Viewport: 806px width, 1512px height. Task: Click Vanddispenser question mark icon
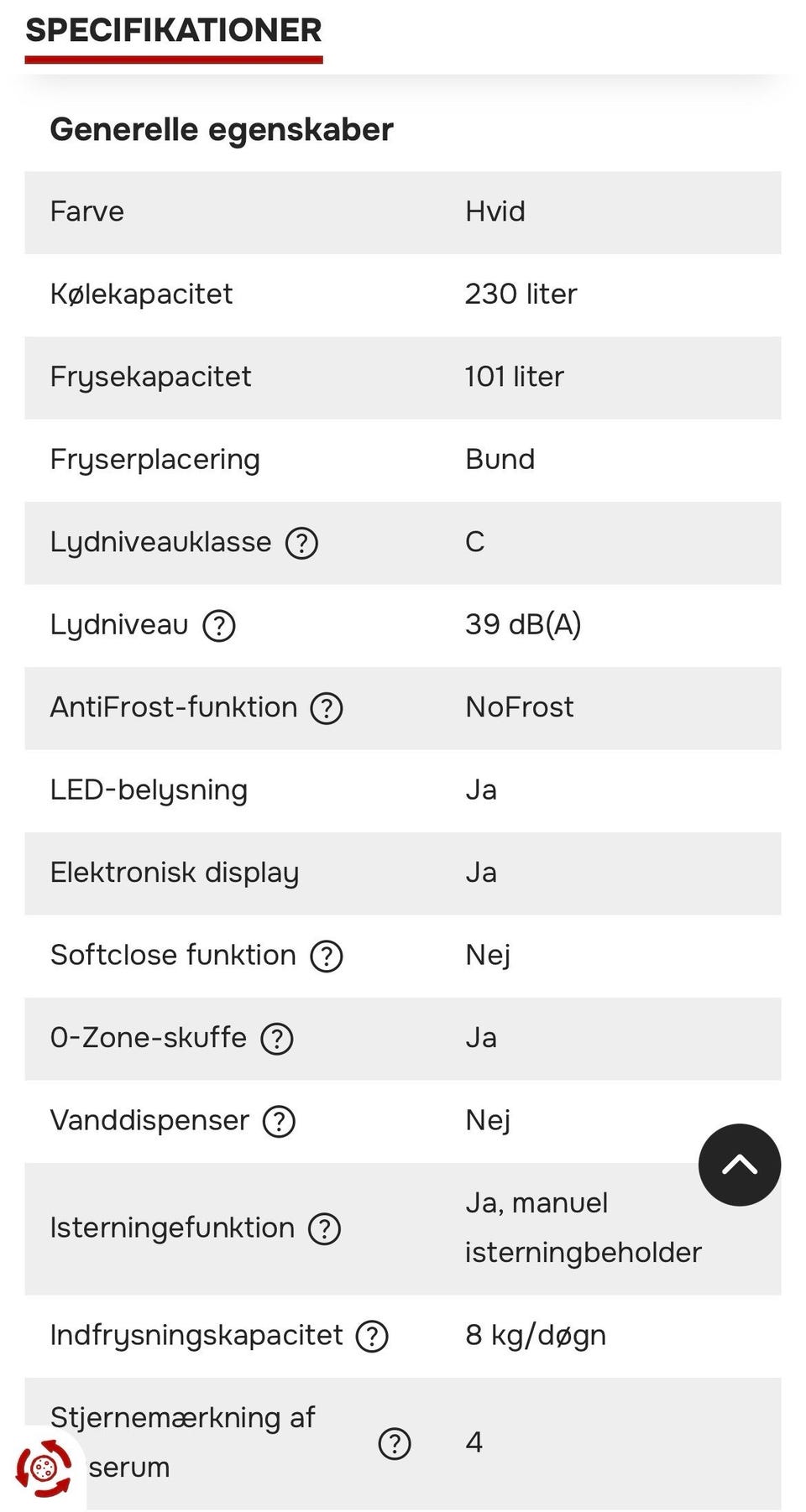(x=279, y=1121)
